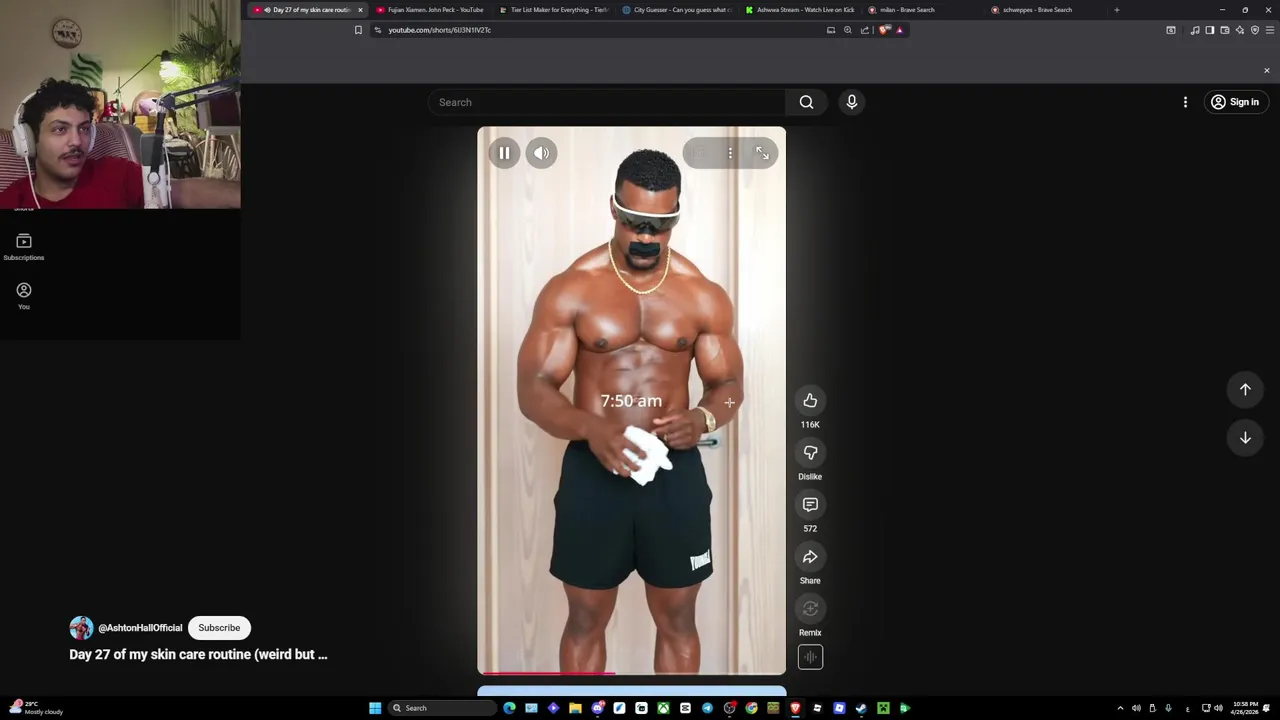This screenshot has height=720, width=1280.
Task: Open Subscriptions in YouTube sidebar
Action: tap(24, 247)
